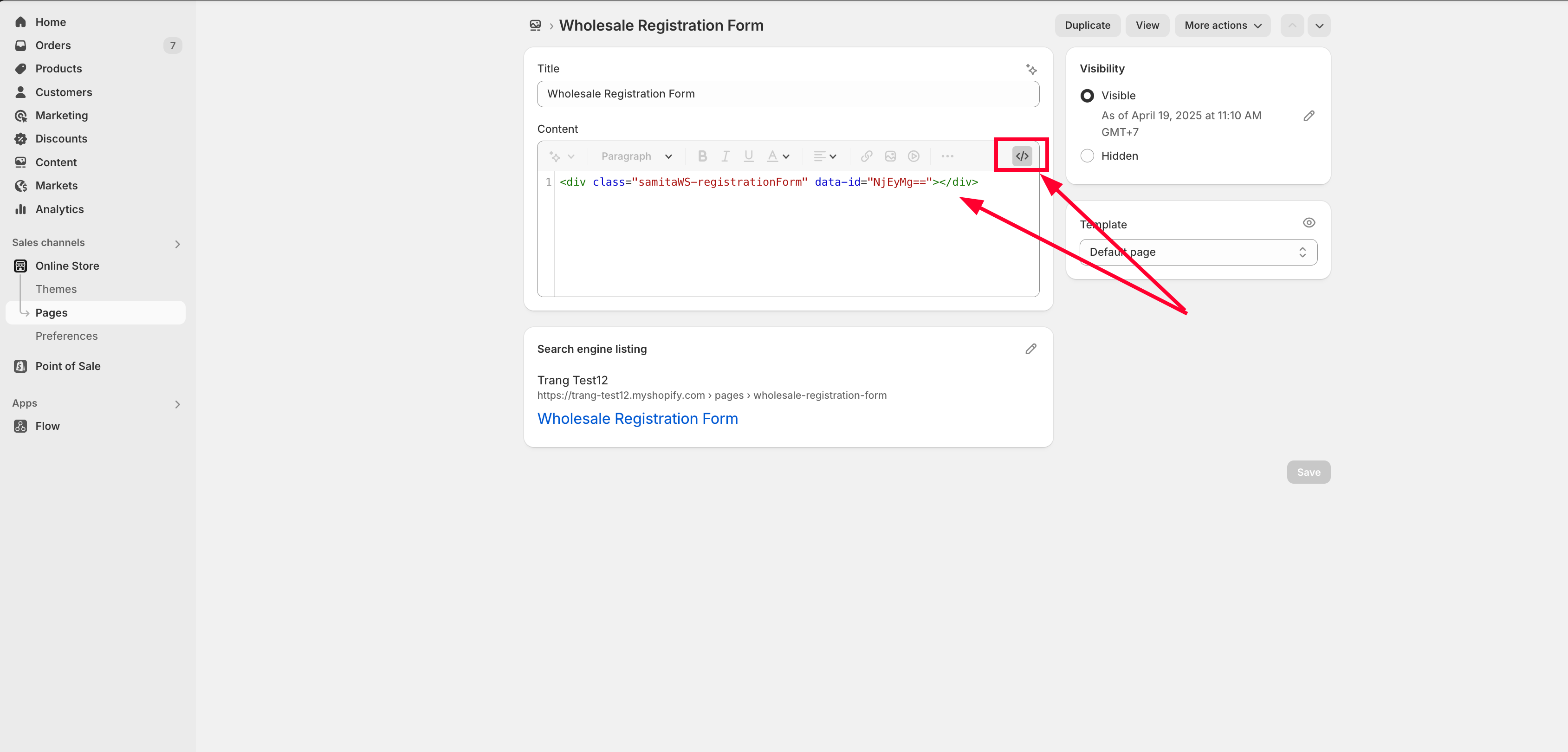
Task: Preview template using the eye icon
Action: click(1309, 223)
